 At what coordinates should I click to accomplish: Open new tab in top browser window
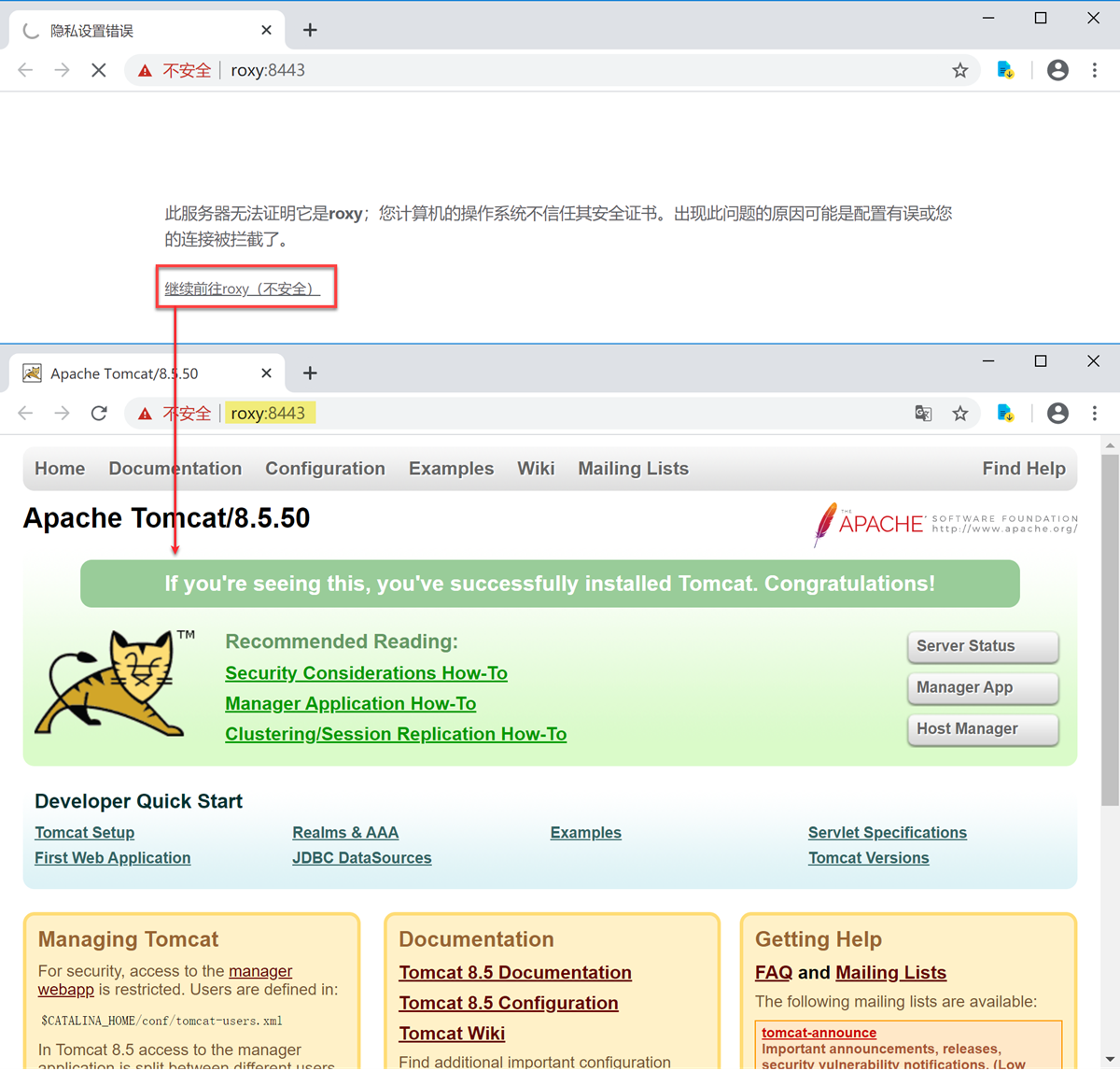tap(310, 31)
